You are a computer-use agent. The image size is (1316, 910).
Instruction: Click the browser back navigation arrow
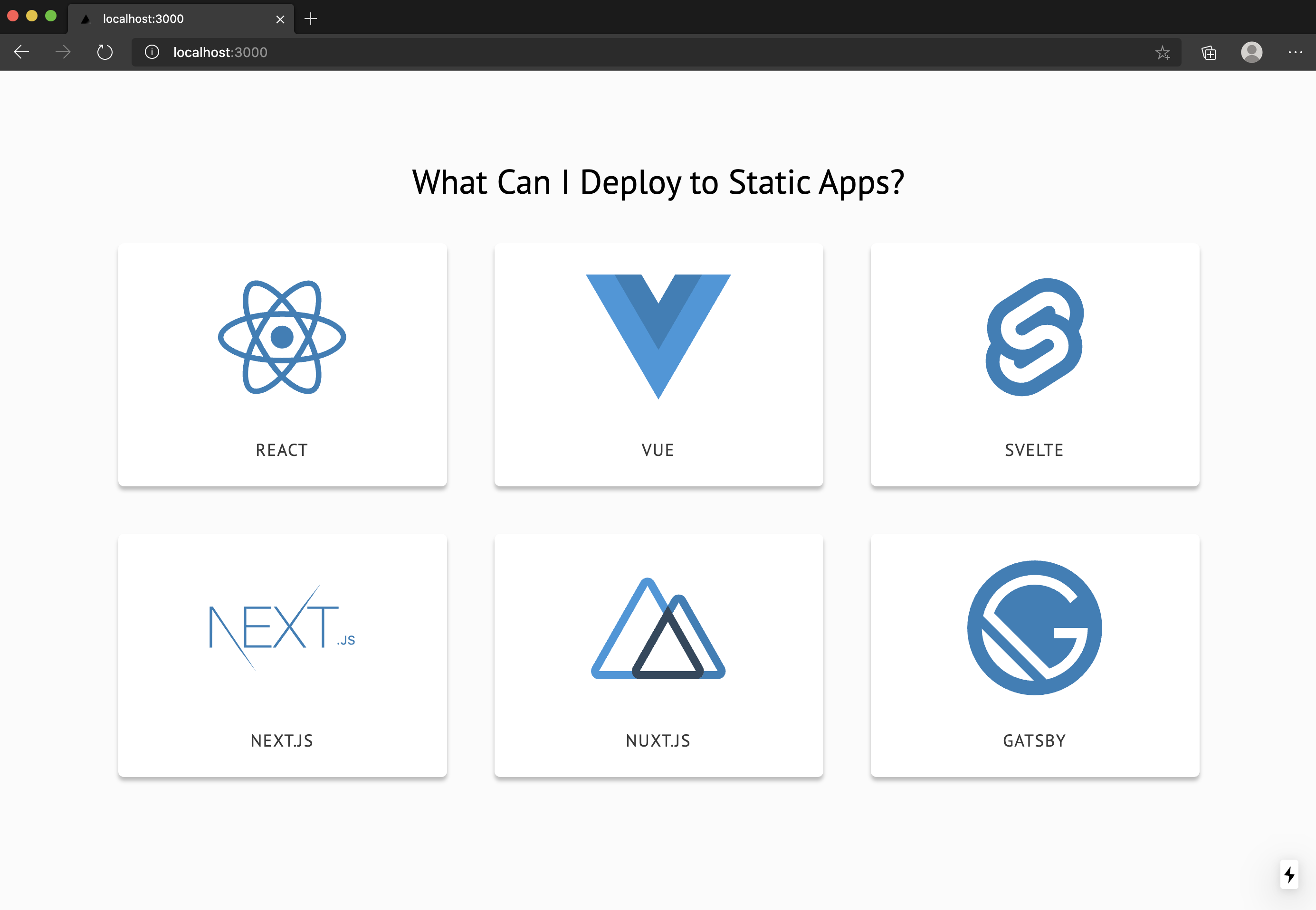(22, 52)
